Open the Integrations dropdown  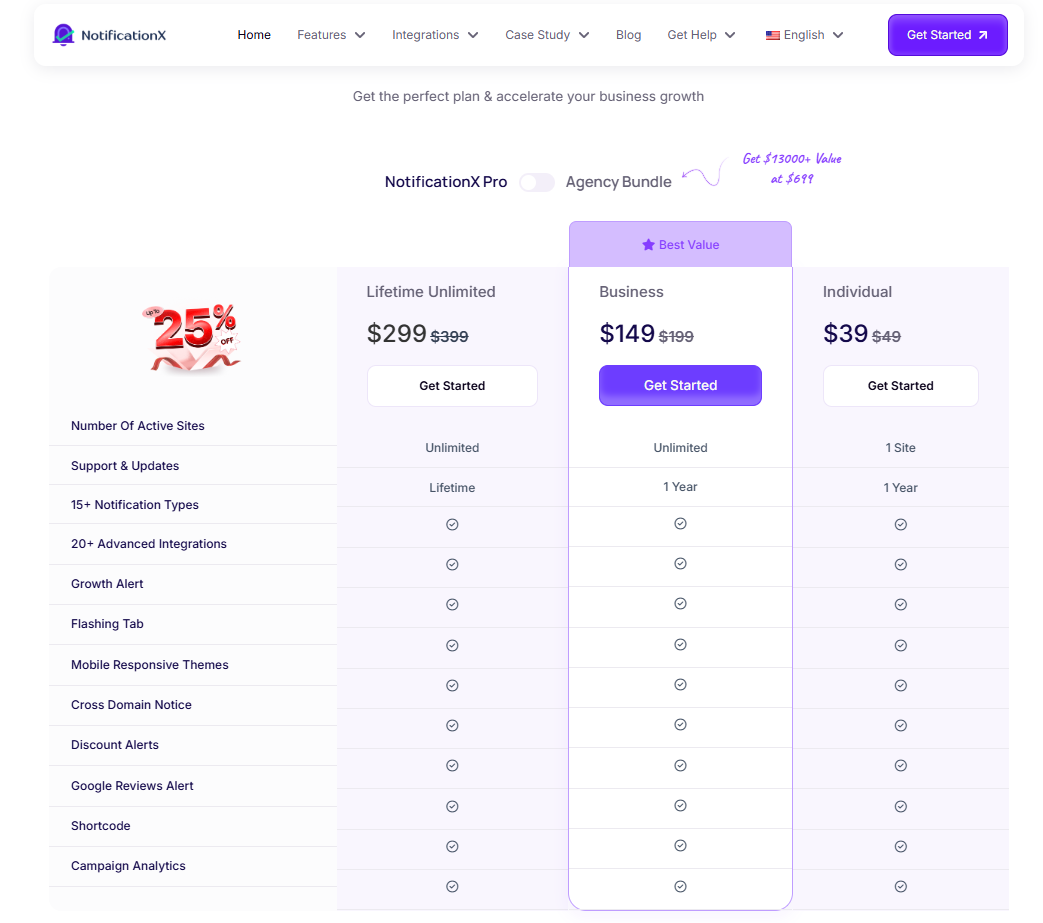click(435, 34)
